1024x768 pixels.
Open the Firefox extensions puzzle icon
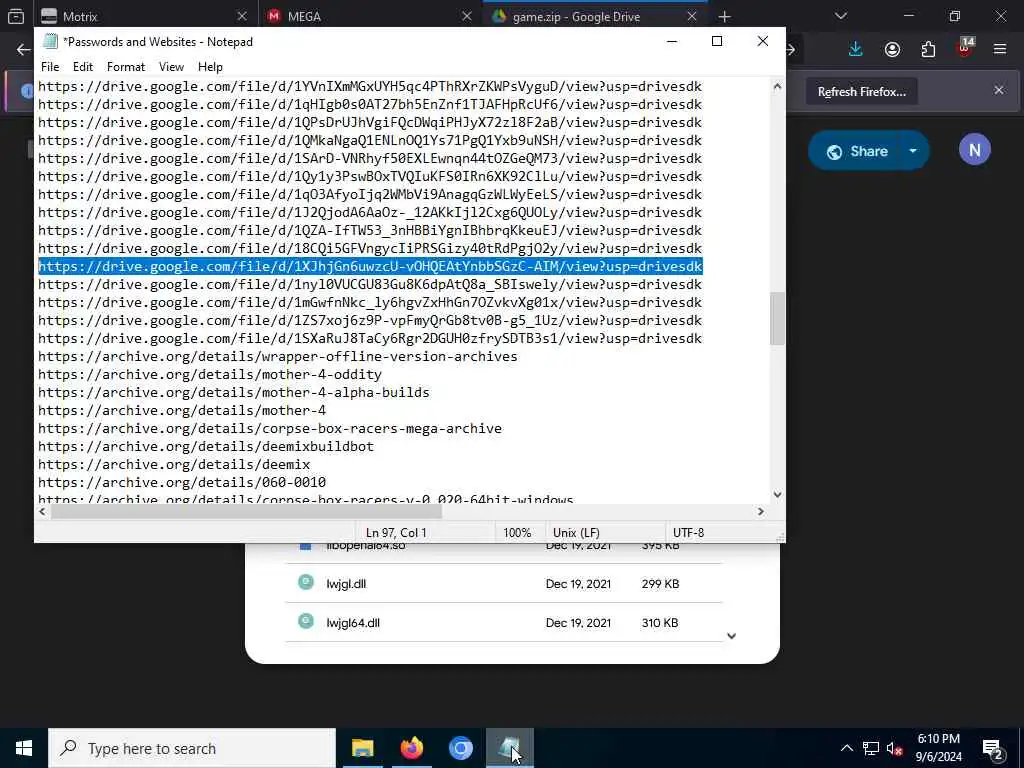pos(928,50)
